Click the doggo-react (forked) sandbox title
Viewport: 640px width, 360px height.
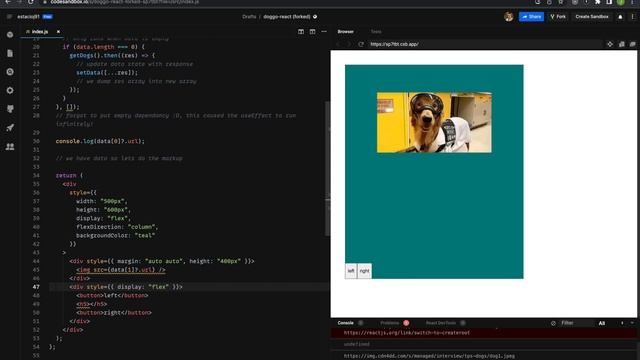tap(287, 17)
